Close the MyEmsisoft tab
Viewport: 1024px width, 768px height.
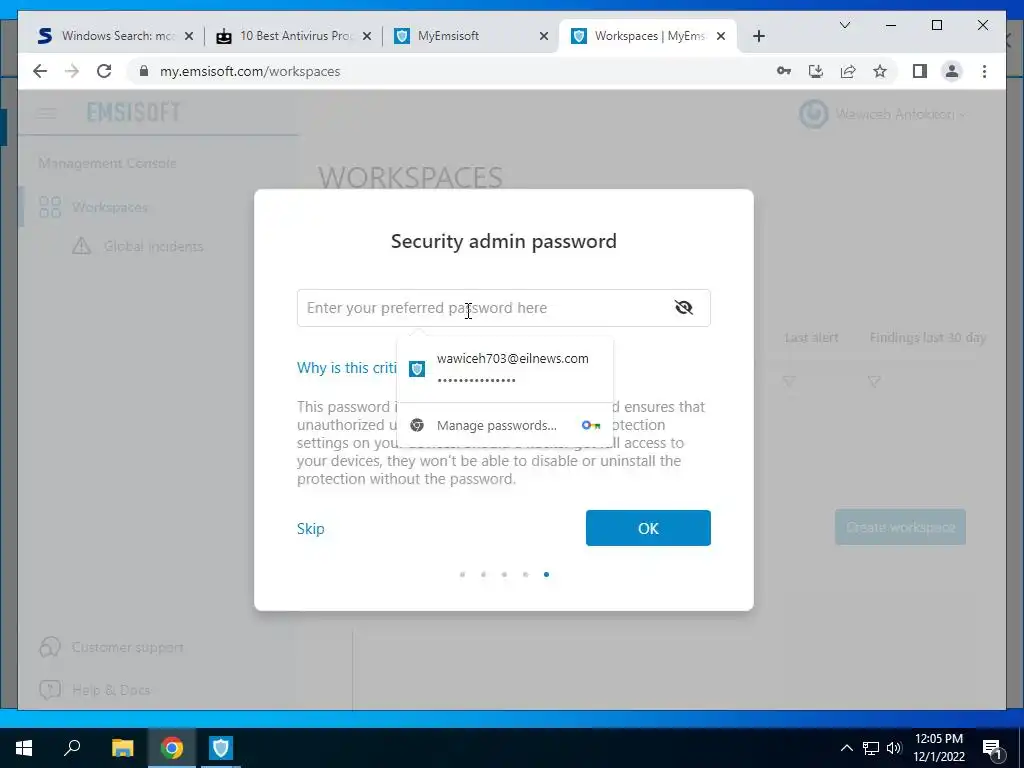click(543, 36)
